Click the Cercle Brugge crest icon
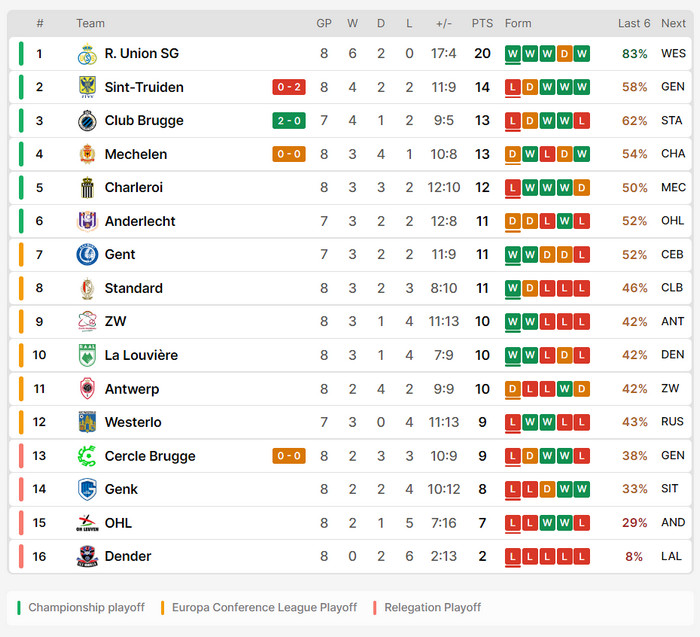Screen dimensions: 700x637 point(87,456)
